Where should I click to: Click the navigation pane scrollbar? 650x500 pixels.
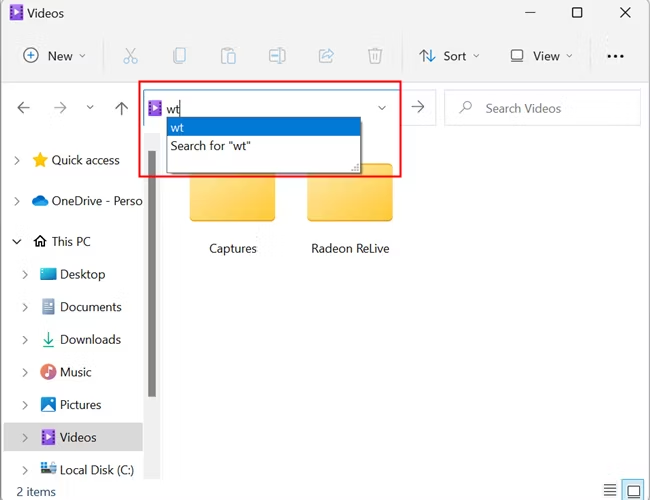pos(152,270)
